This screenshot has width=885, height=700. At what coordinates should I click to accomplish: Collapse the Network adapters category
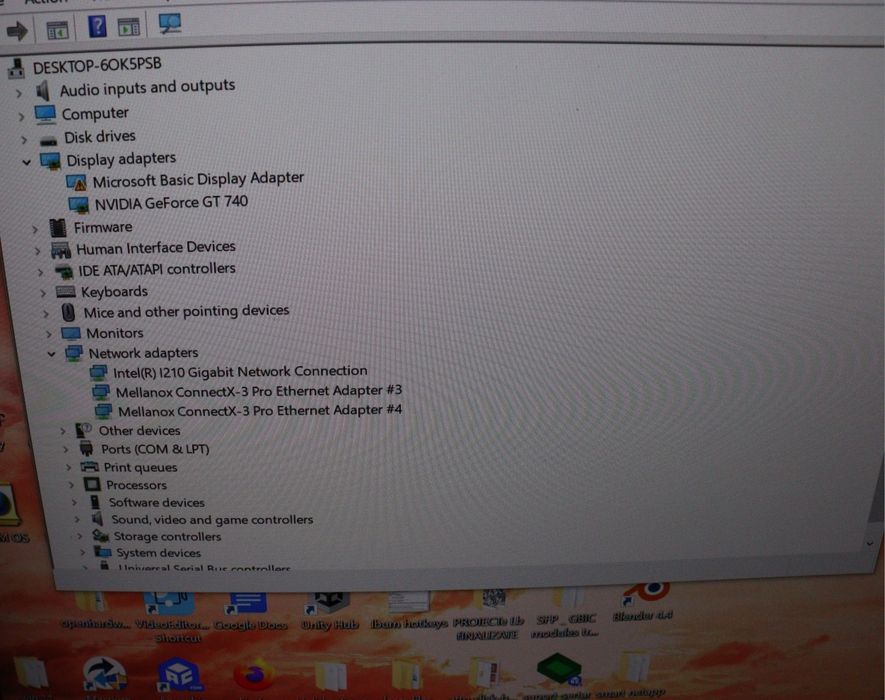(x=52, y=354)
